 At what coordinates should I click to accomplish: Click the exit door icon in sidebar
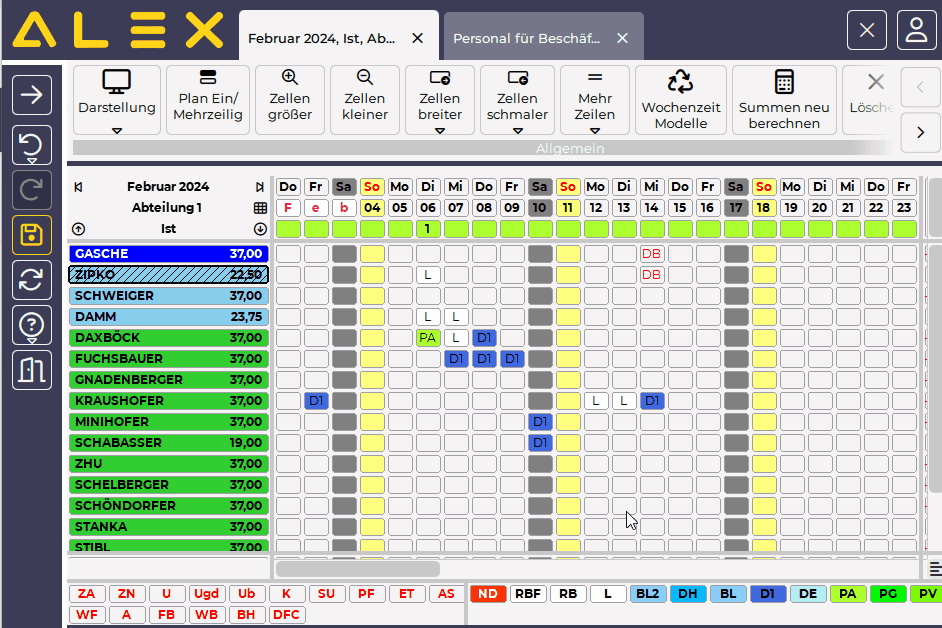tap(32, 370)
